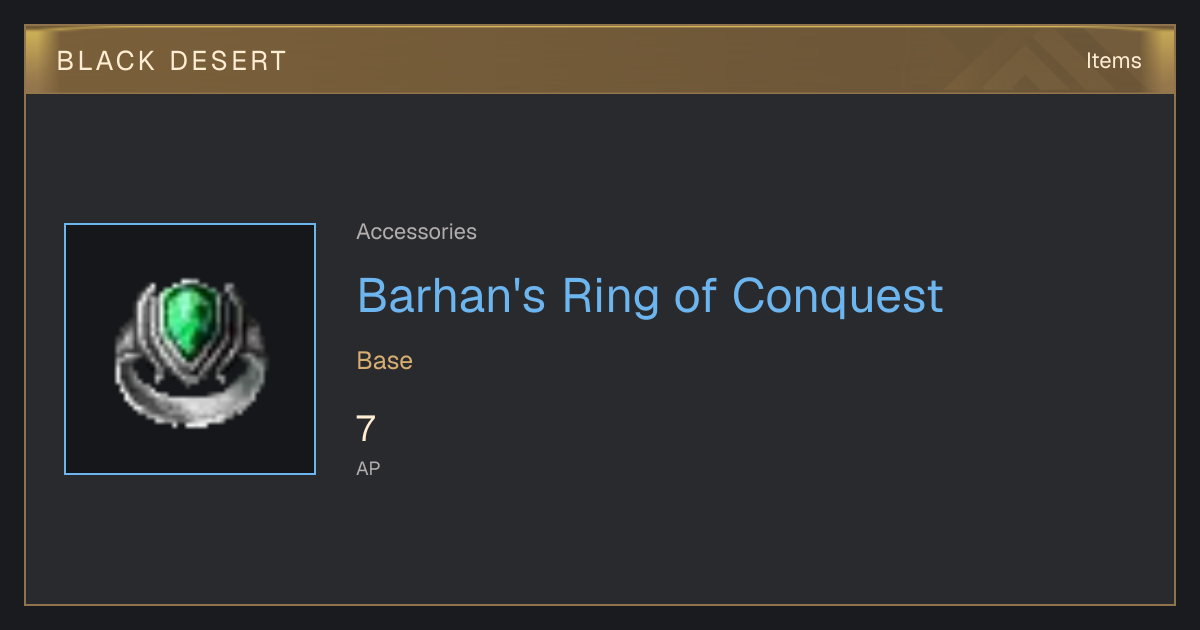Click the AP value number 7

[366, 429]
